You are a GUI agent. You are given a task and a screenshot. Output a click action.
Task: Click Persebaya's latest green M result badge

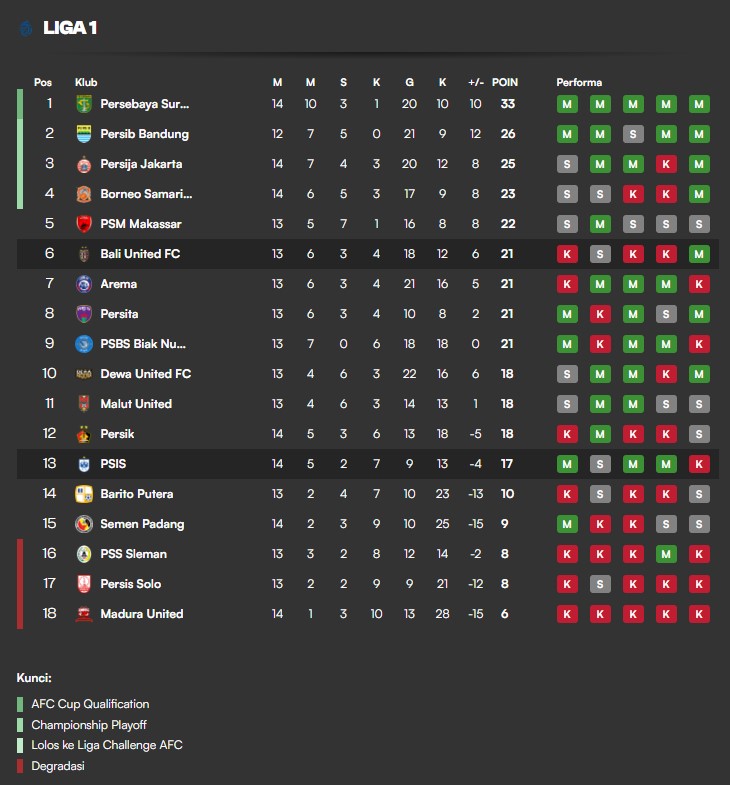point(699,104)
